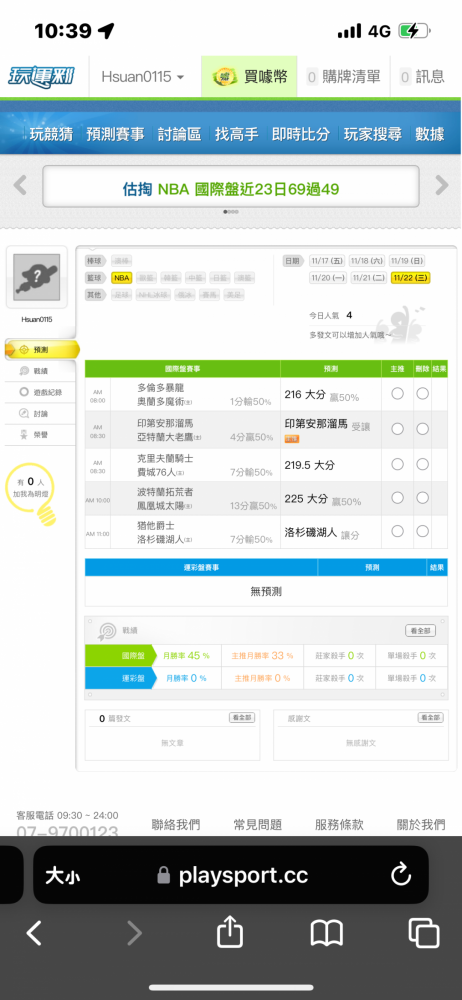Select main pick radio for Toronto Raptors game
Screen dimensions: 462x1000
click(x=397, y=393)
